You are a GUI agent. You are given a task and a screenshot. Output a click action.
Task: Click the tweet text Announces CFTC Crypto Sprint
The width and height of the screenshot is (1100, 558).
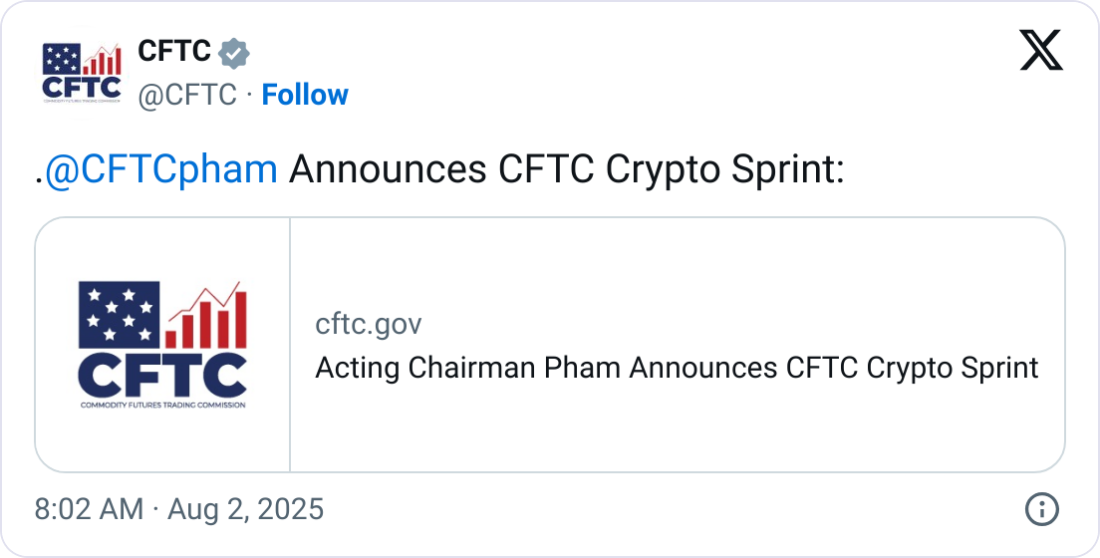566,171
